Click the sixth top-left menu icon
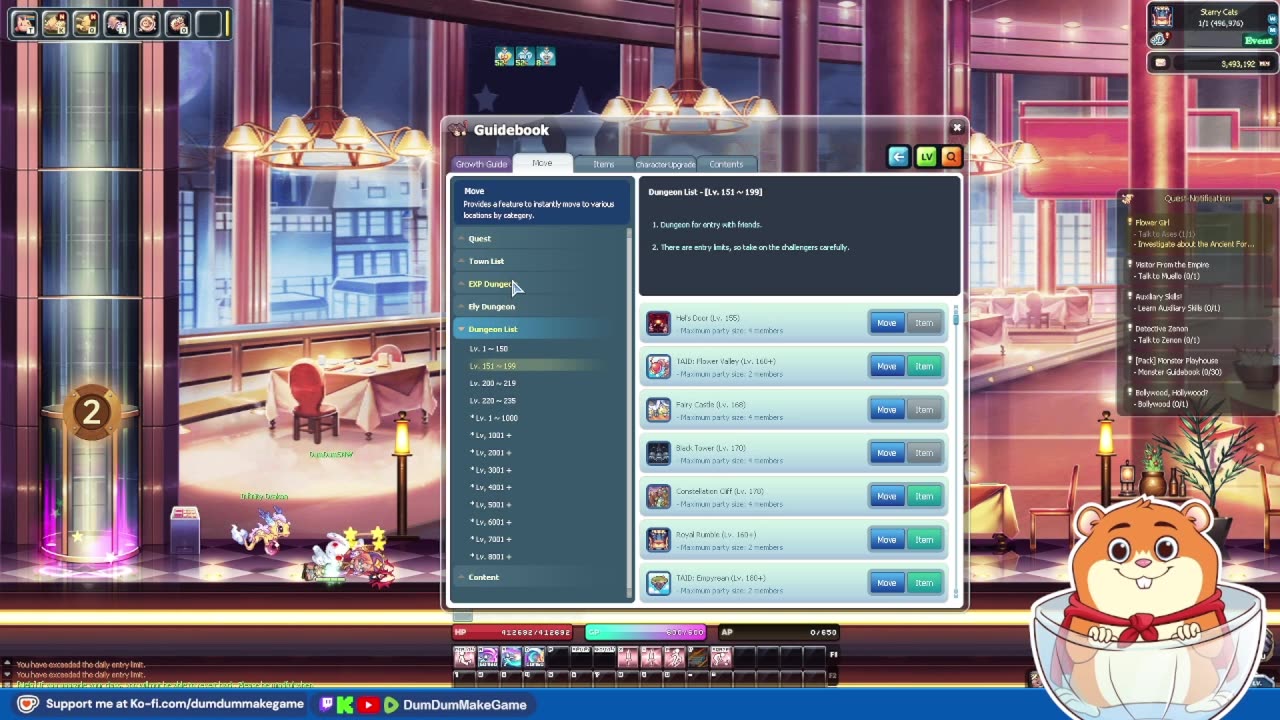 (178, 23)
